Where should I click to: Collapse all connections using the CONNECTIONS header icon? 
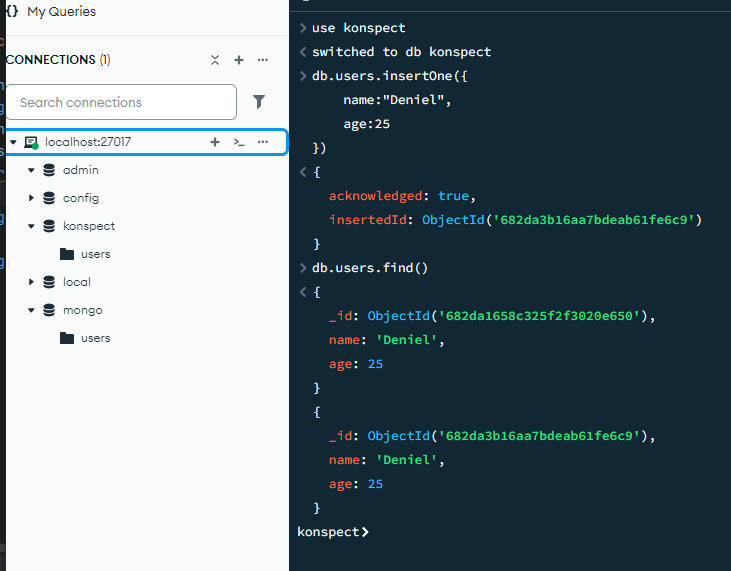click(215, 60)
